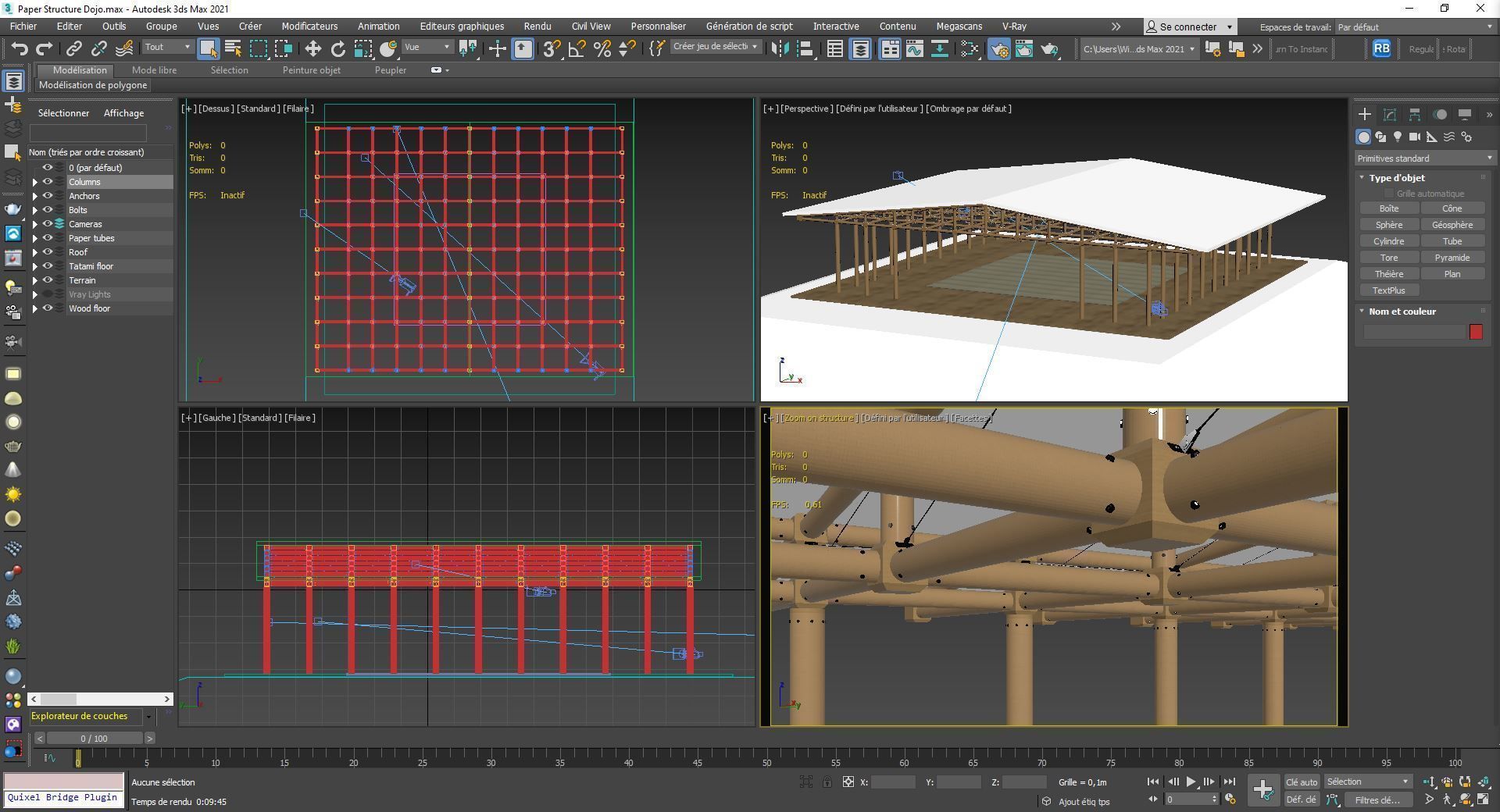The image size is (1500, 812).
Task: Switch to the Mode libre ribbon tab
Action: point(154,70)
